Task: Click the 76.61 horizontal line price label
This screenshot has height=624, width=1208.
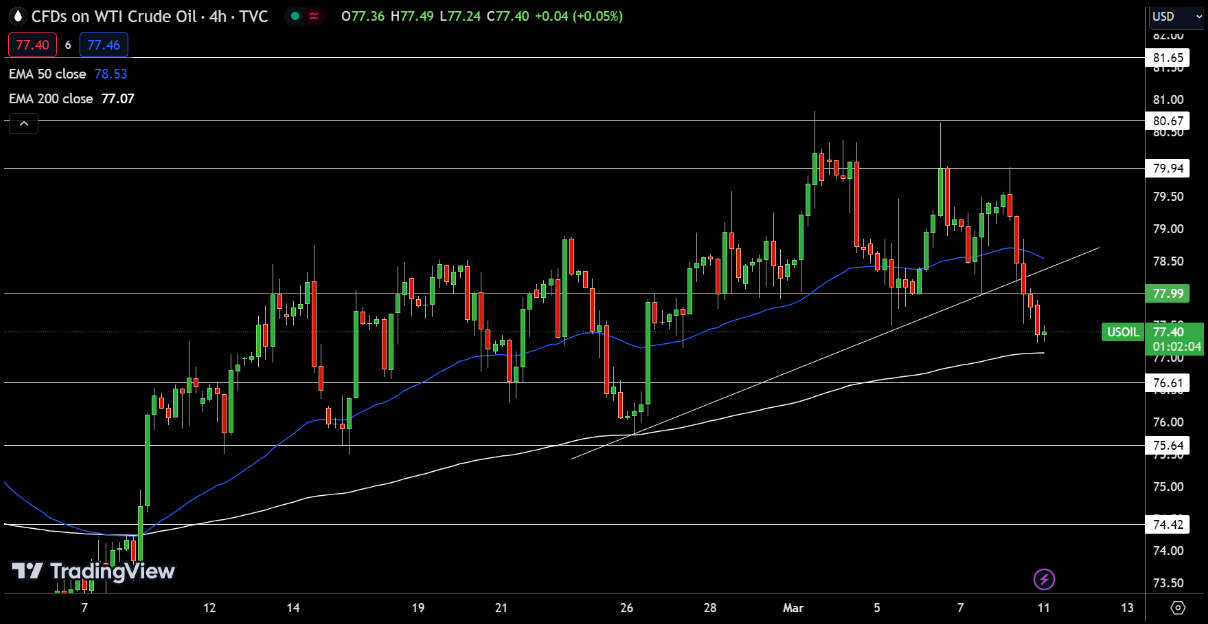Action: (x=1169, y=383)
